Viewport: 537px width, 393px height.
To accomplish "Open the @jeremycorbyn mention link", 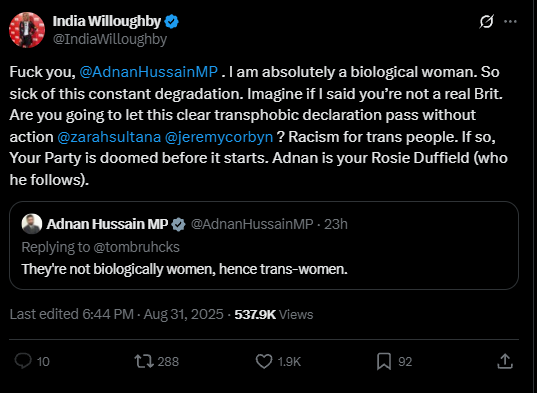I will 219,137.
